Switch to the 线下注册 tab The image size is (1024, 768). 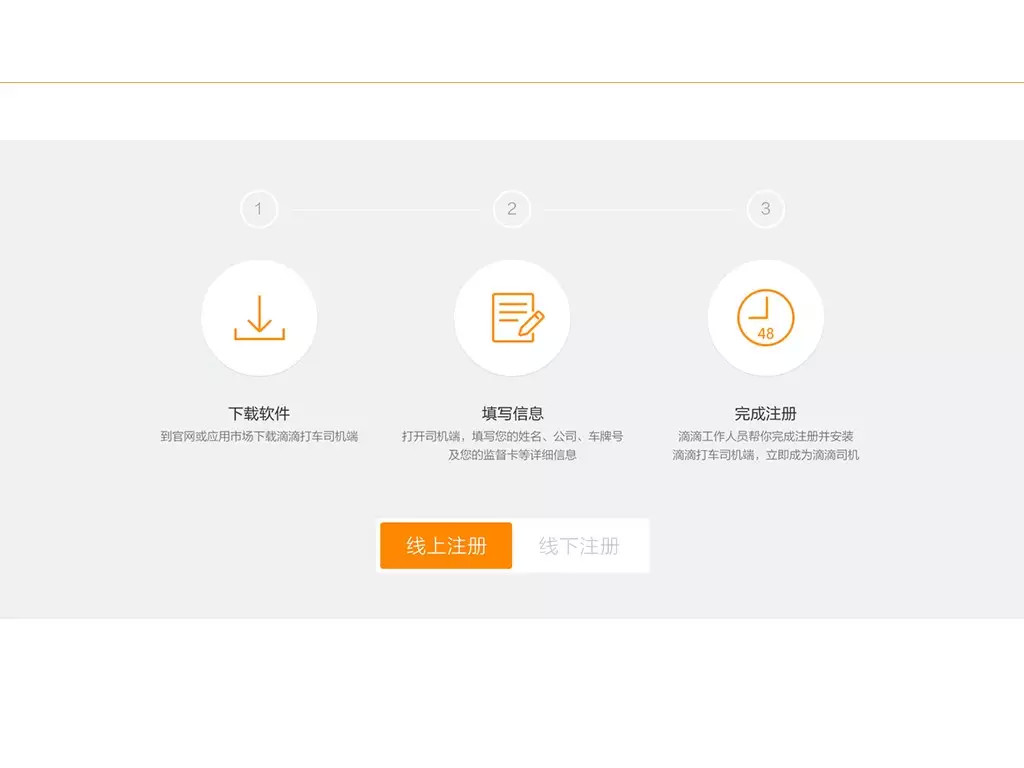pyautogui.click(x=579, y=546)
